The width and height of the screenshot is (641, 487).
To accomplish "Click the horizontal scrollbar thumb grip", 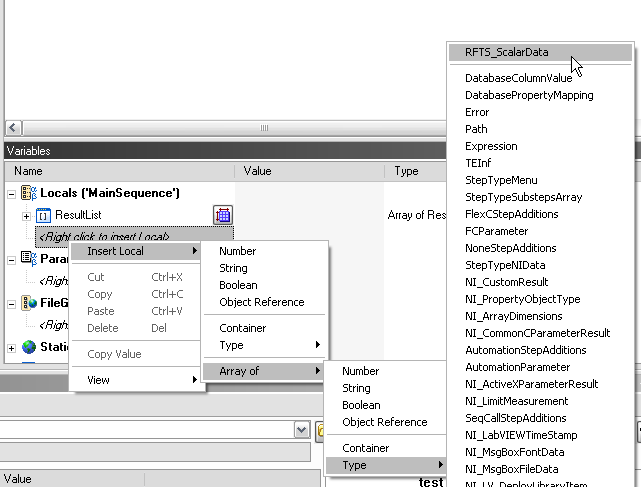I will click(264, 128).
